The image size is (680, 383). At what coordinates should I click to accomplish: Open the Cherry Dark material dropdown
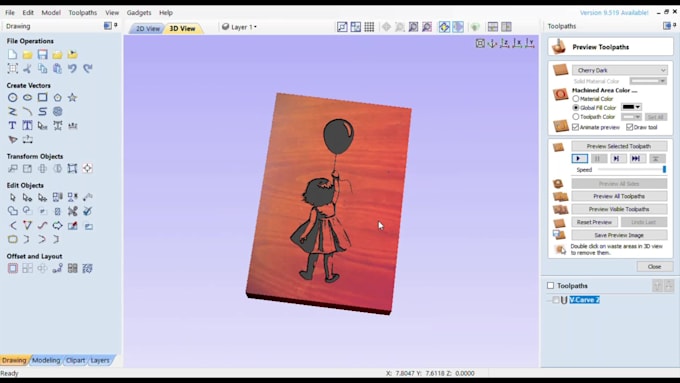click(620, 70)
